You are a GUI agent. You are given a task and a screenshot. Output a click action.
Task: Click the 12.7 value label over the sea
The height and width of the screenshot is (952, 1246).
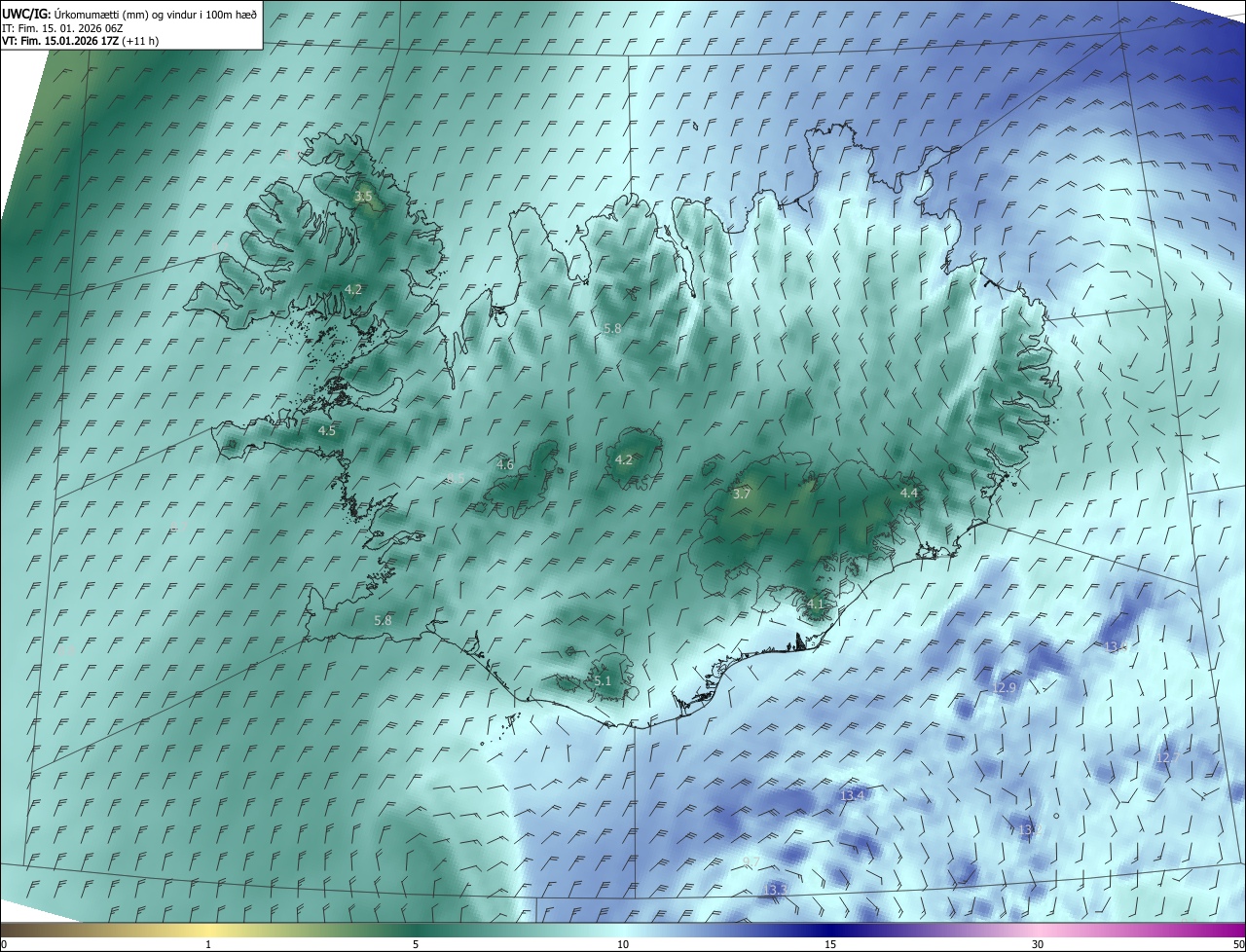pyautogui.click(x=1167, y=757)
